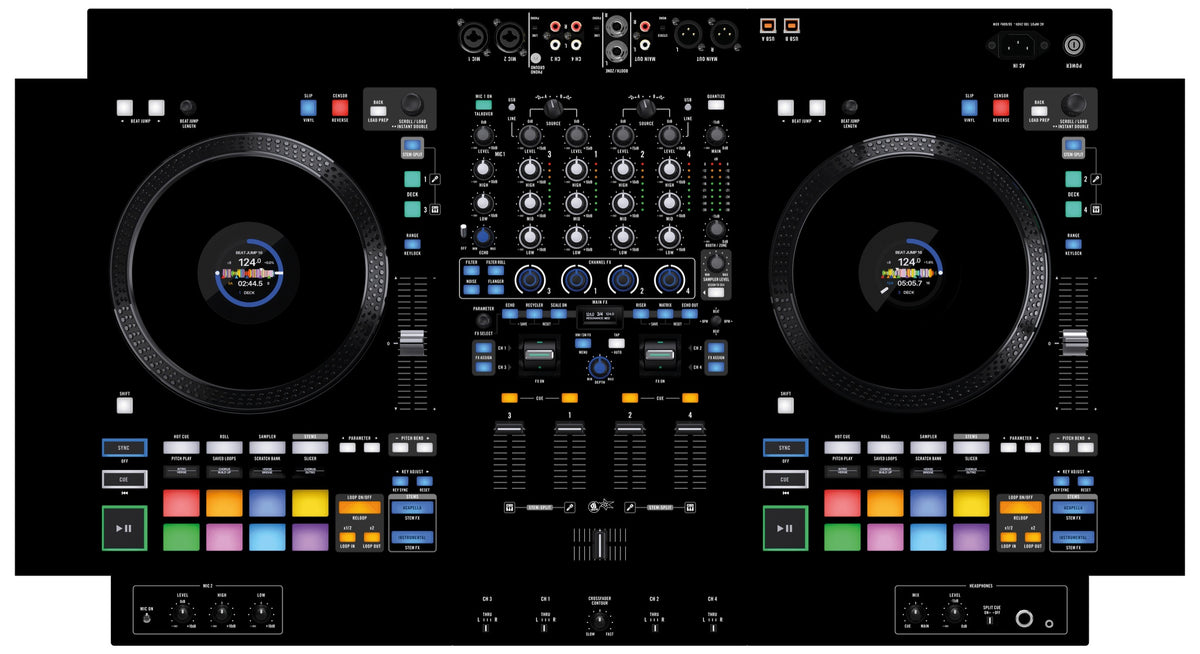This screenshot has width=1200, height=654.
Task: Select the NOISE effect
Action: point(470,288)
